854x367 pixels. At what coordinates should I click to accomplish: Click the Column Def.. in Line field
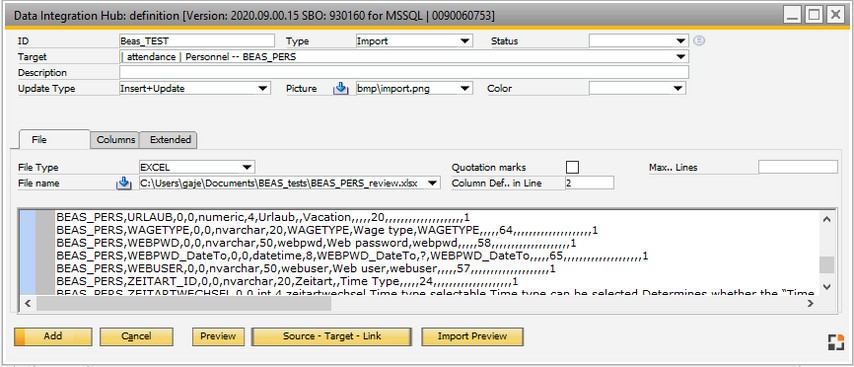pyautogui.click(x=589, y=184)
